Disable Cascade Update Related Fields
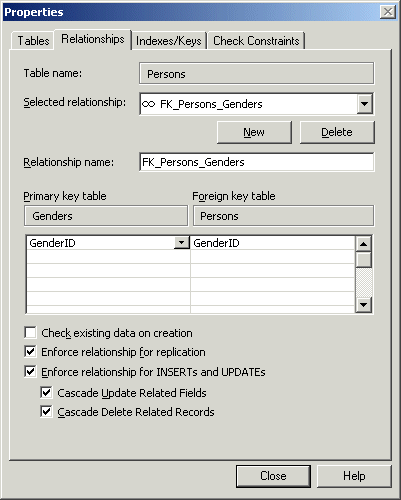The width and height of the screenshot is (401, 500). pyautogui.click(x=46, y=392)
